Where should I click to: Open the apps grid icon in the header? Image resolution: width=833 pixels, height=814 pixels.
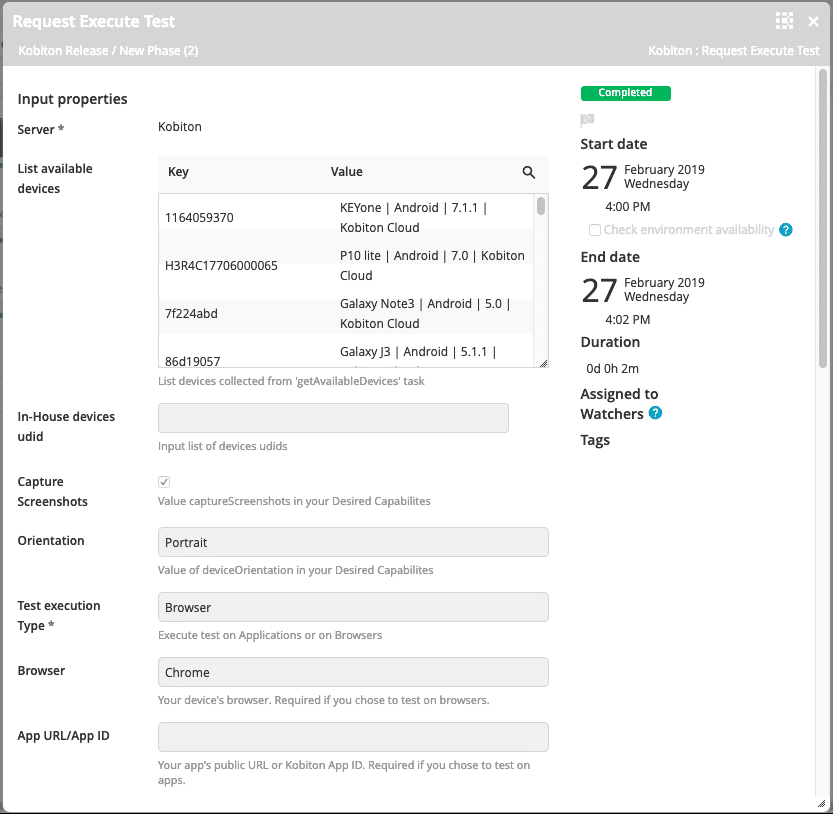coord(786,20)
